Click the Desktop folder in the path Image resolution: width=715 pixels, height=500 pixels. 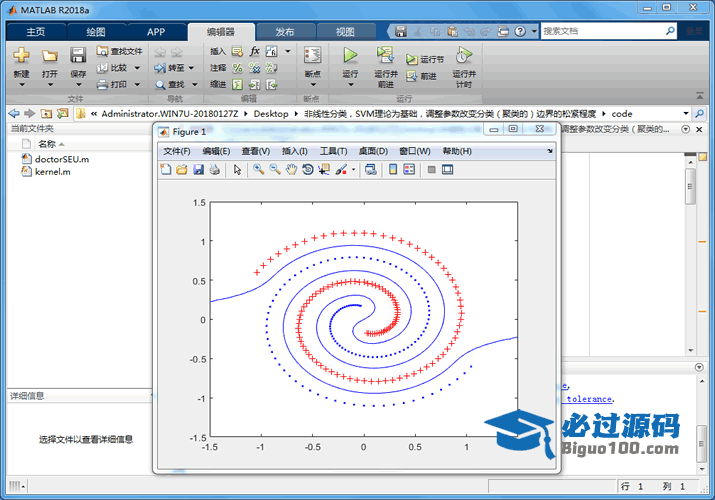271,113
